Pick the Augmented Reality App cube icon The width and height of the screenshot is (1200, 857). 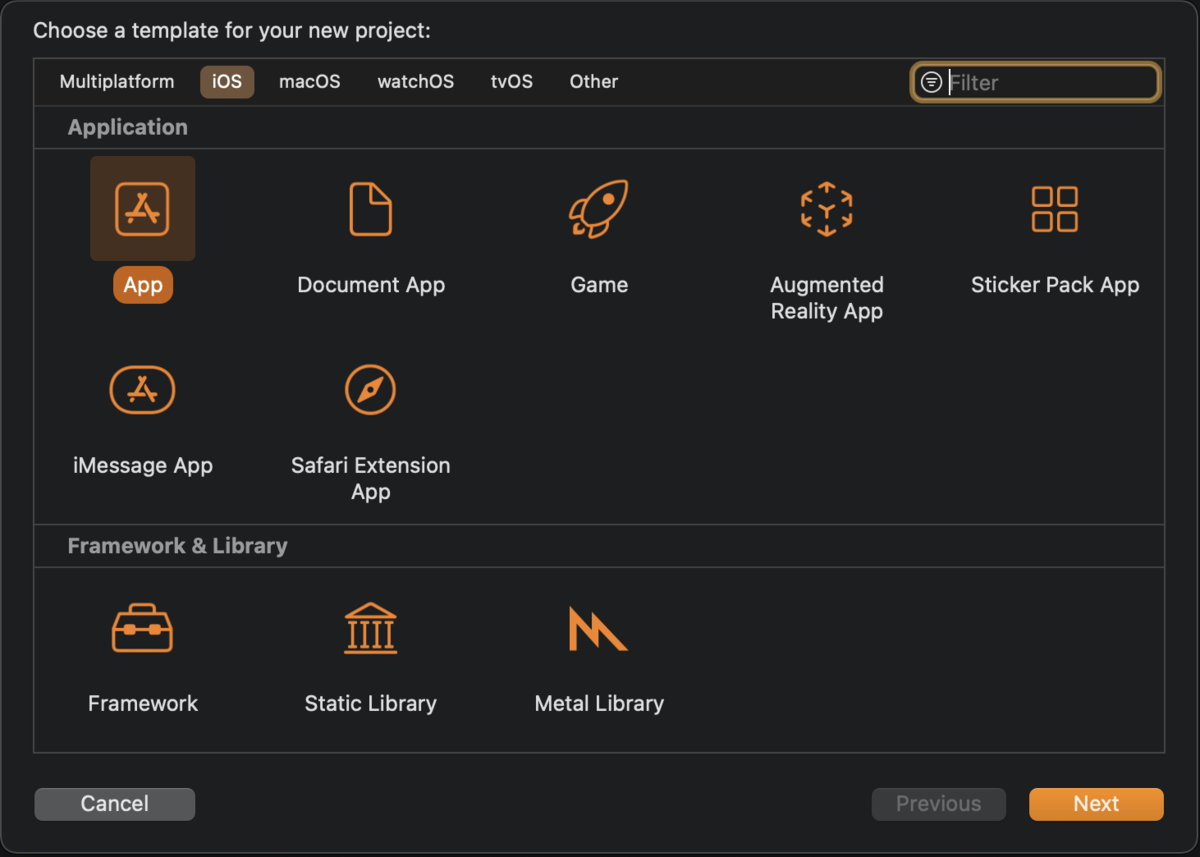[x=826, y=209]
